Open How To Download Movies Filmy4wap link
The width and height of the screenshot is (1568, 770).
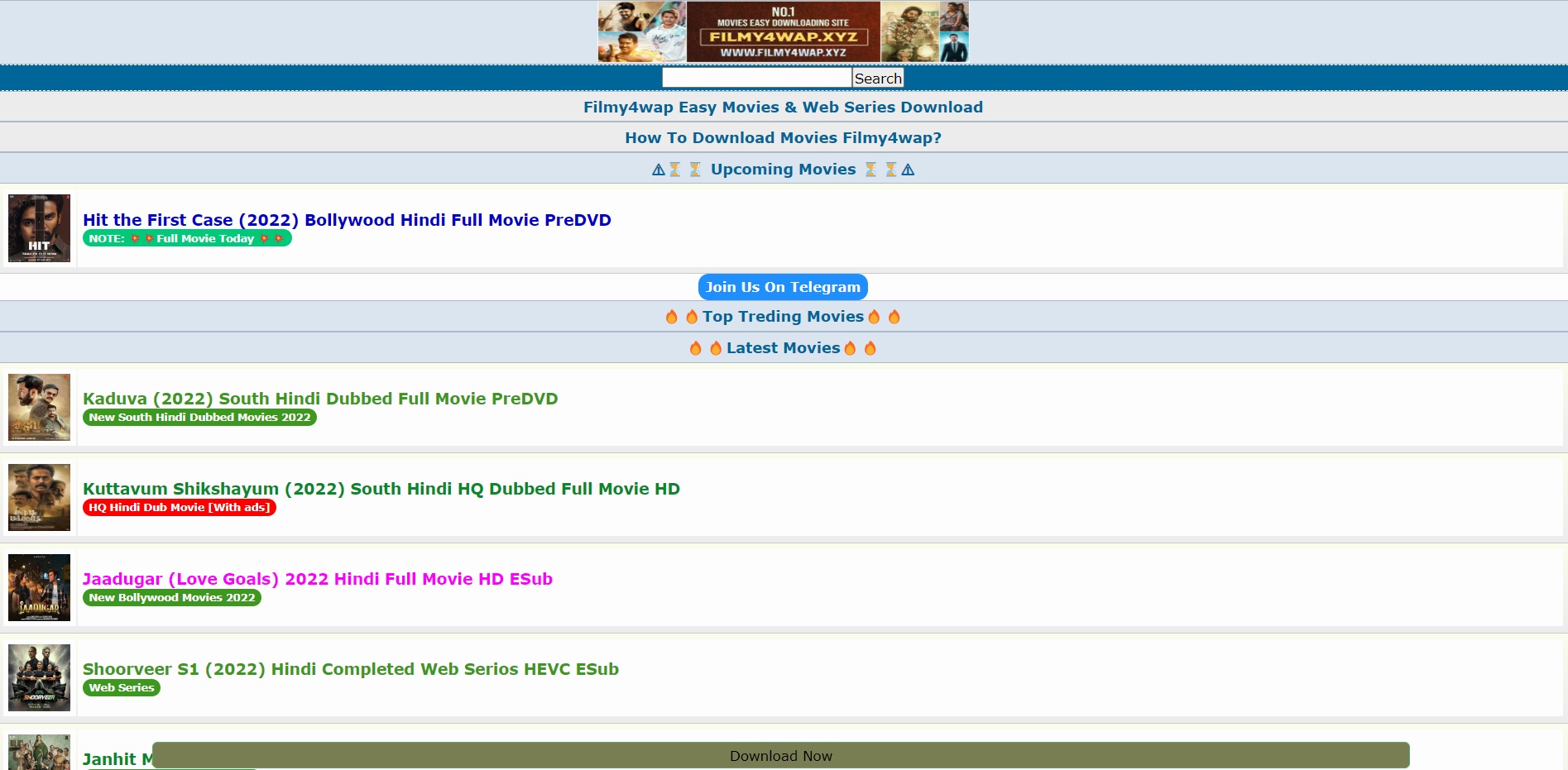[783, 137]
